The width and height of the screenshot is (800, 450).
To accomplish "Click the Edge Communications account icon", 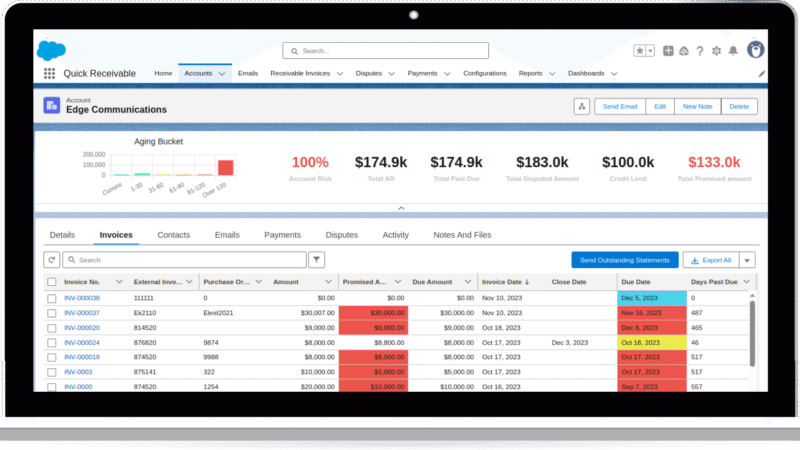I will coord(52,105).
